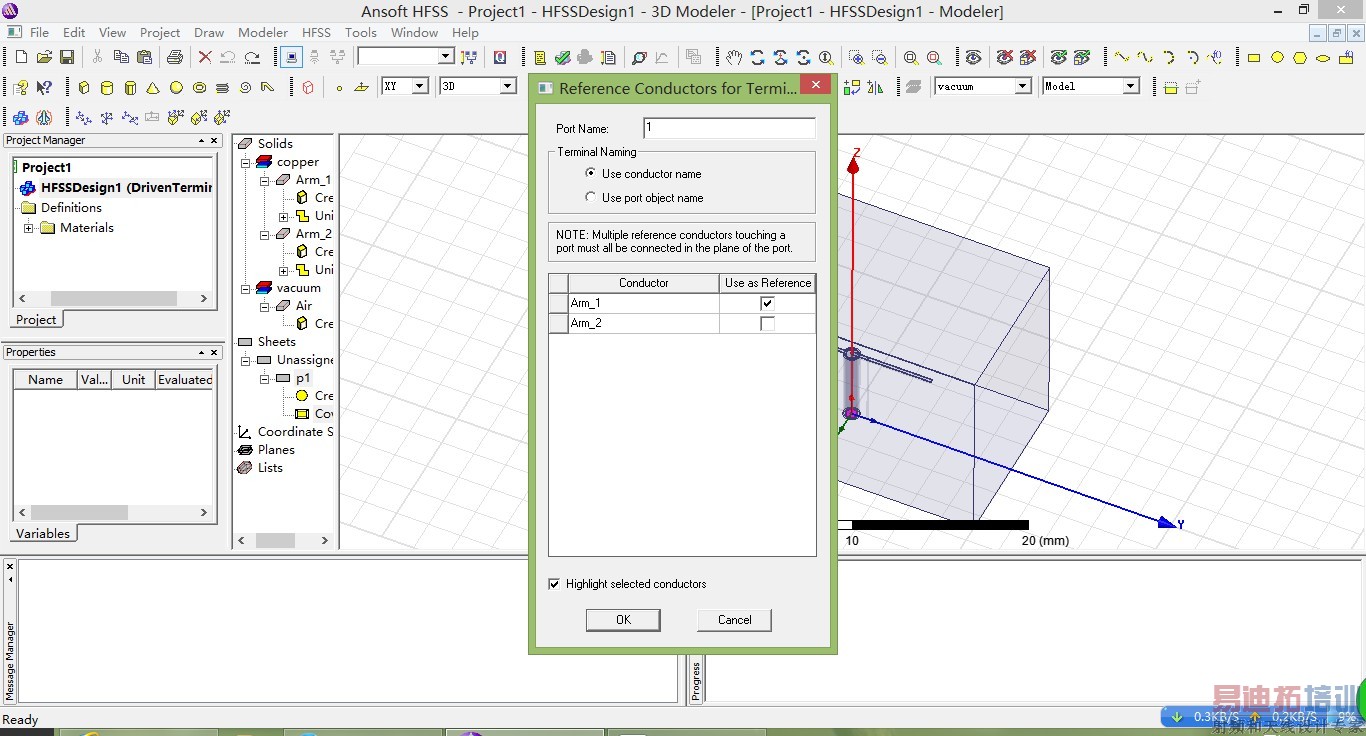Select the Draw sphere tool
Screen dimensions: 1366x736
[176, 88]
